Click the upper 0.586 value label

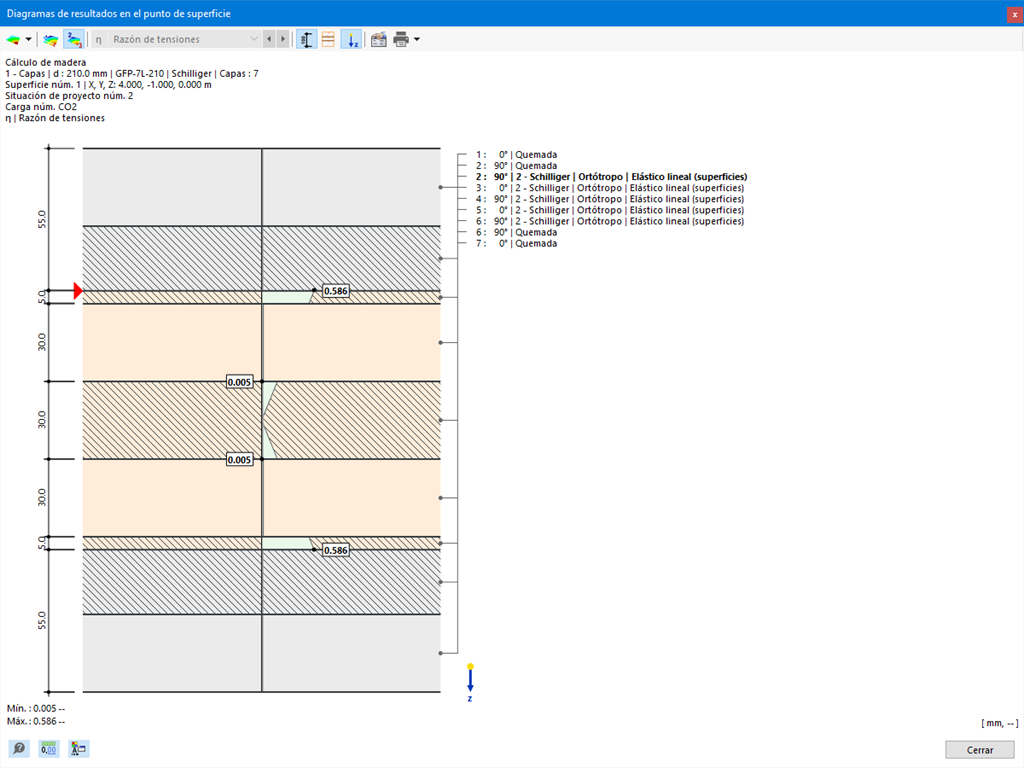(x=336, y=291)
